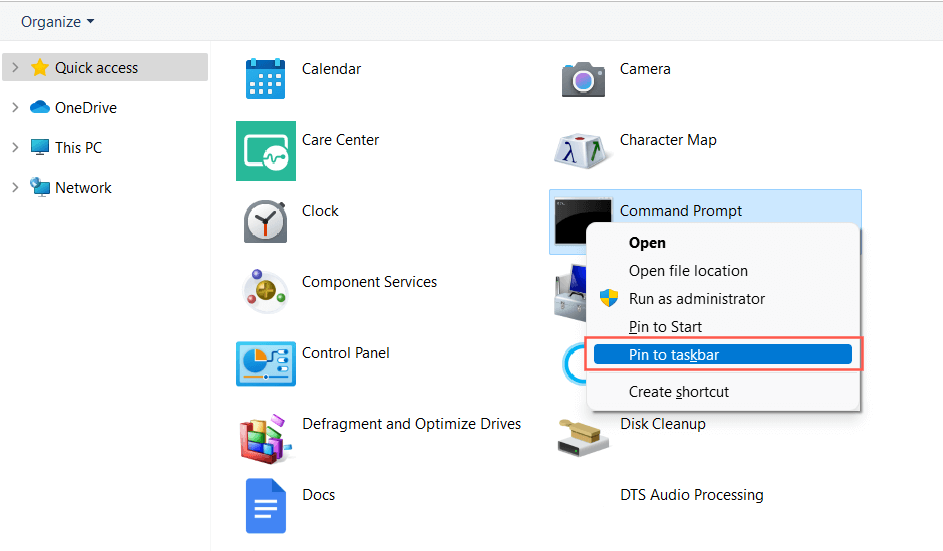Click the Care Center icon
943x551 pixels.
pyautogui.click(x=265, y=151)
